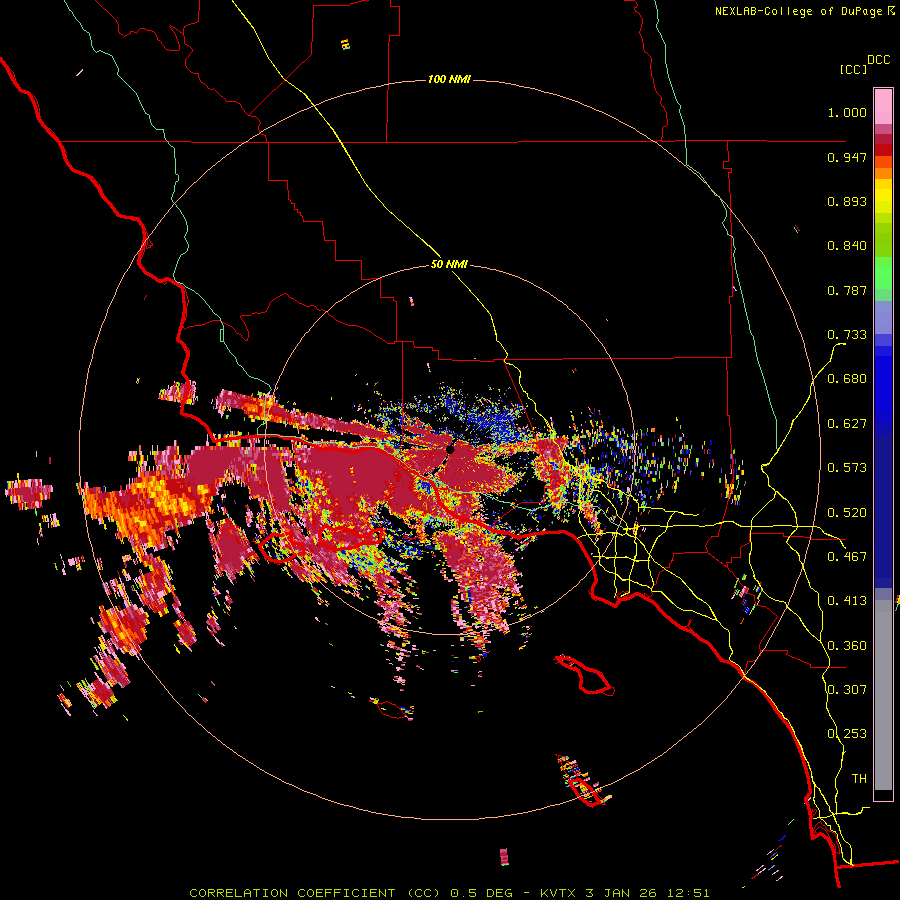Click the 0.467 legend value
Image resolution: width=900 pixels, height=900 pixels.
[847, 557]
